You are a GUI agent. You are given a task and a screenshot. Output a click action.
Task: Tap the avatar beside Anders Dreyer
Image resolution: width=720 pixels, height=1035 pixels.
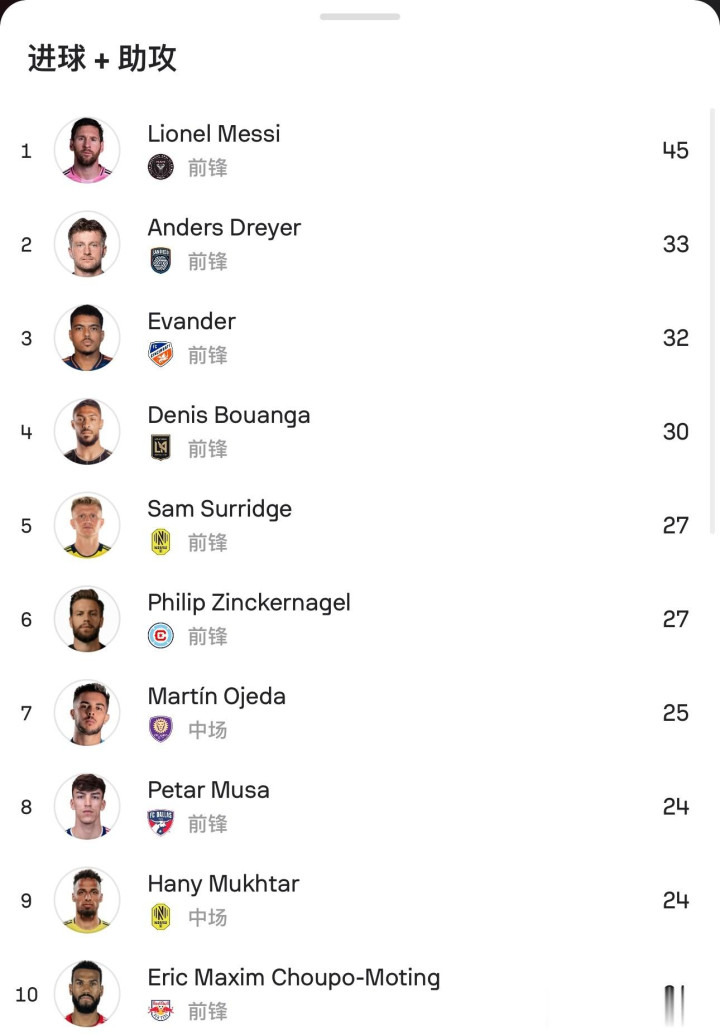pyautogui.click(x=87, y=244)
